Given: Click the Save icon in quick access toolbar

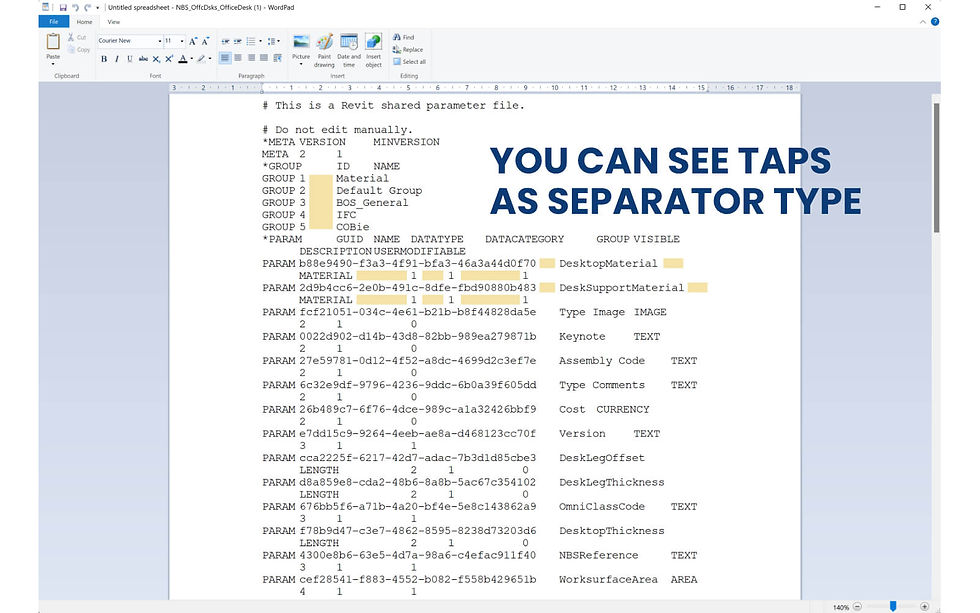Looking at the screenshot, I should pos(62,7).
